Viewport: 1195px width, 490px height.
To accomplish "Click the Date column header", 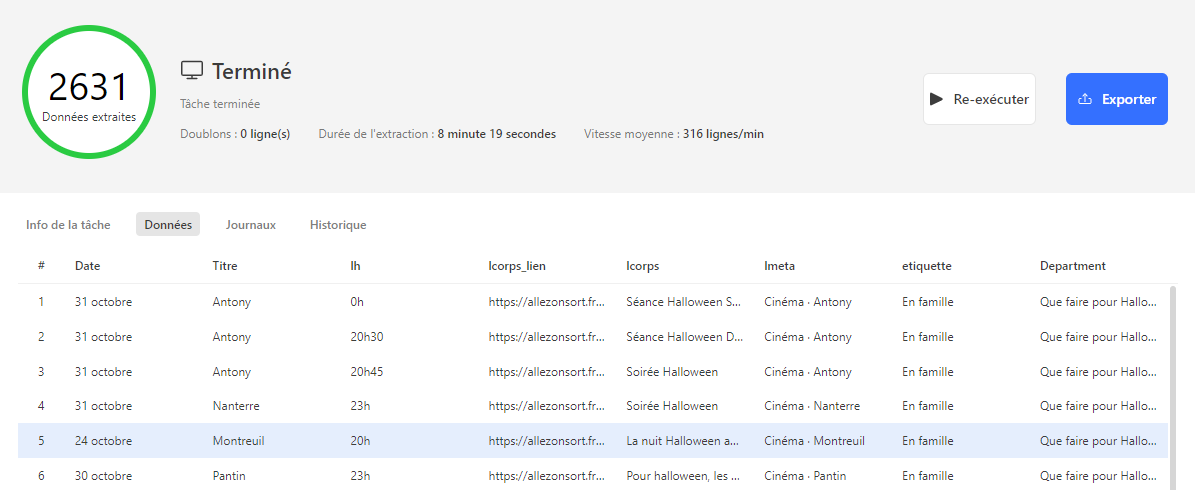I will [x=88, y=266].
